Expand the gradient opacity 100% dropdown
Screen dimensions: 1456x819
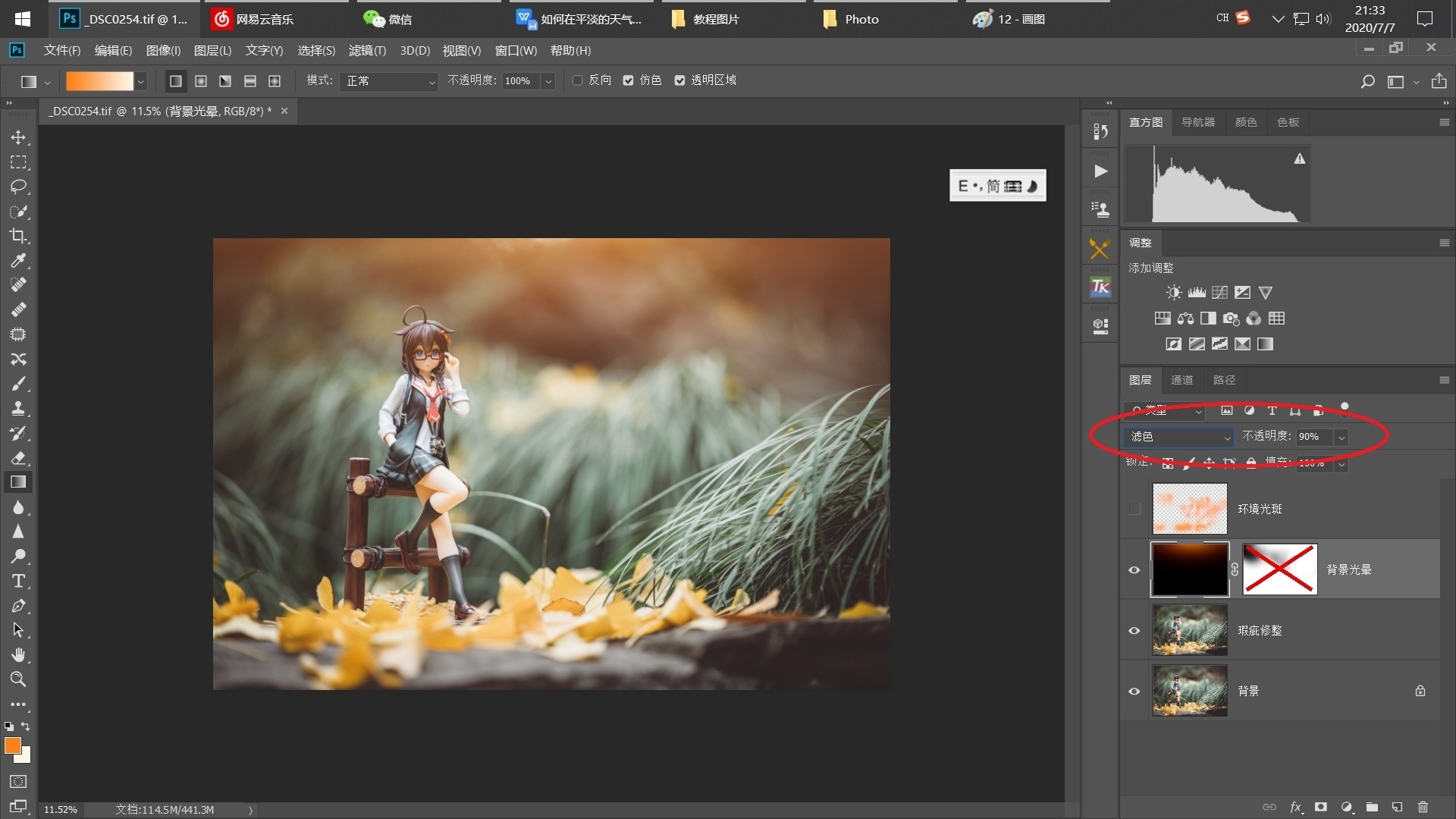(548, 80)
